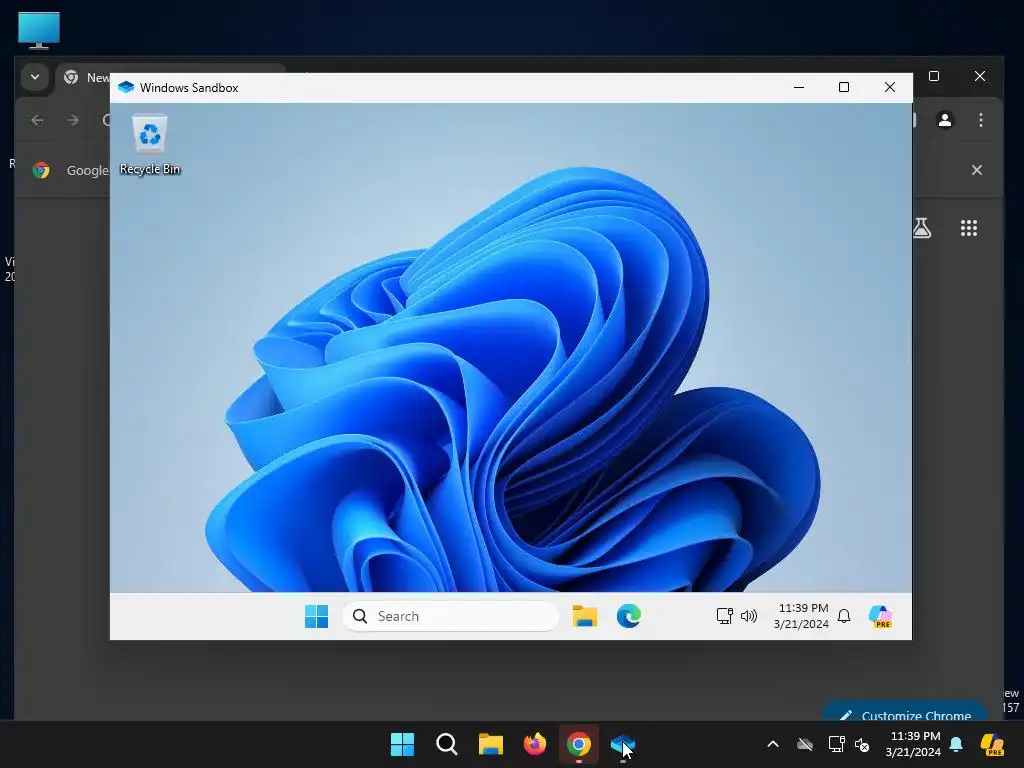Launch Firefox from host taskbar
The width and height of the screenshot is (1024, 768).
pyautogui.click(x=535, y=744)
